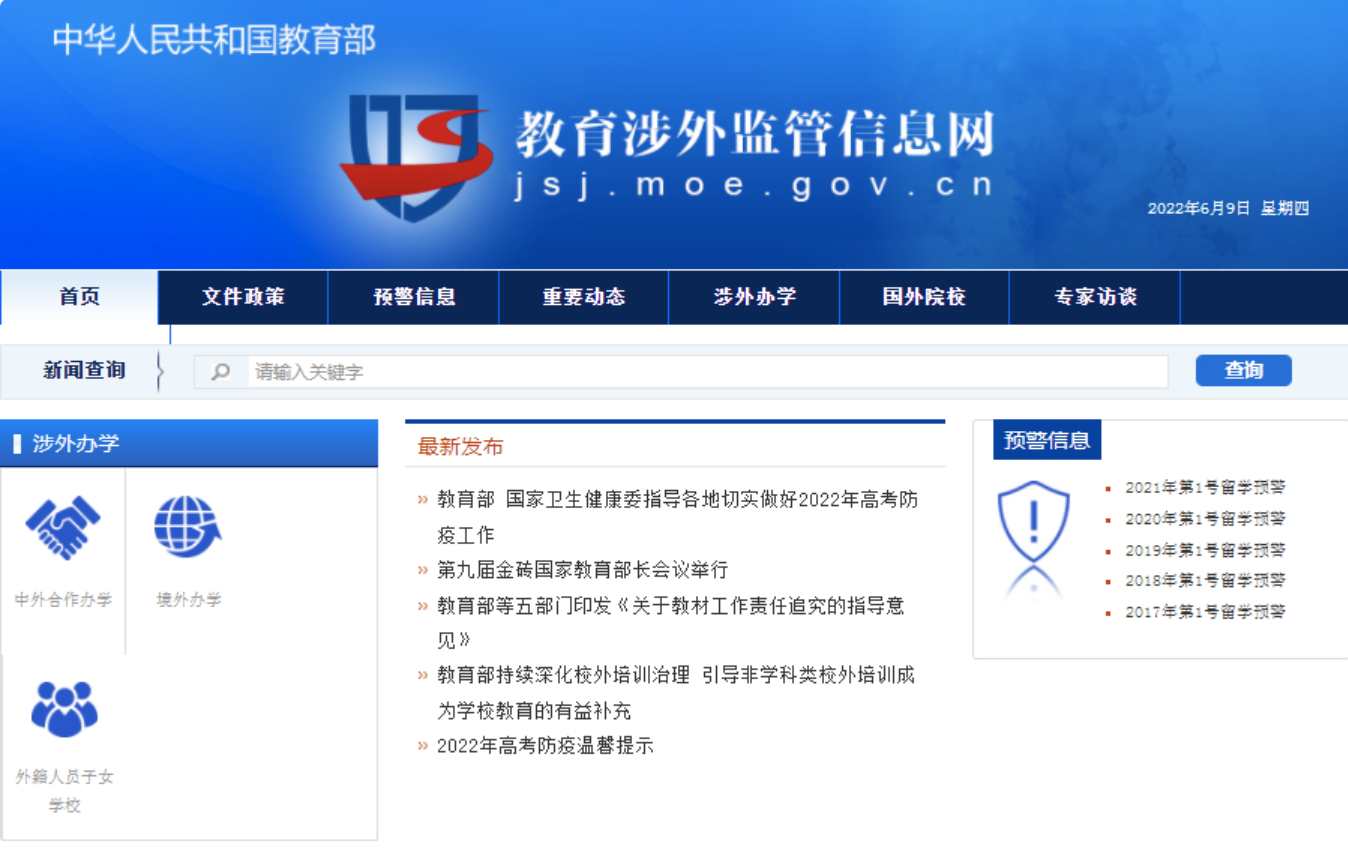
Task: Click the 中华人民共和国教育部 header text
Action: click(214, 40)
